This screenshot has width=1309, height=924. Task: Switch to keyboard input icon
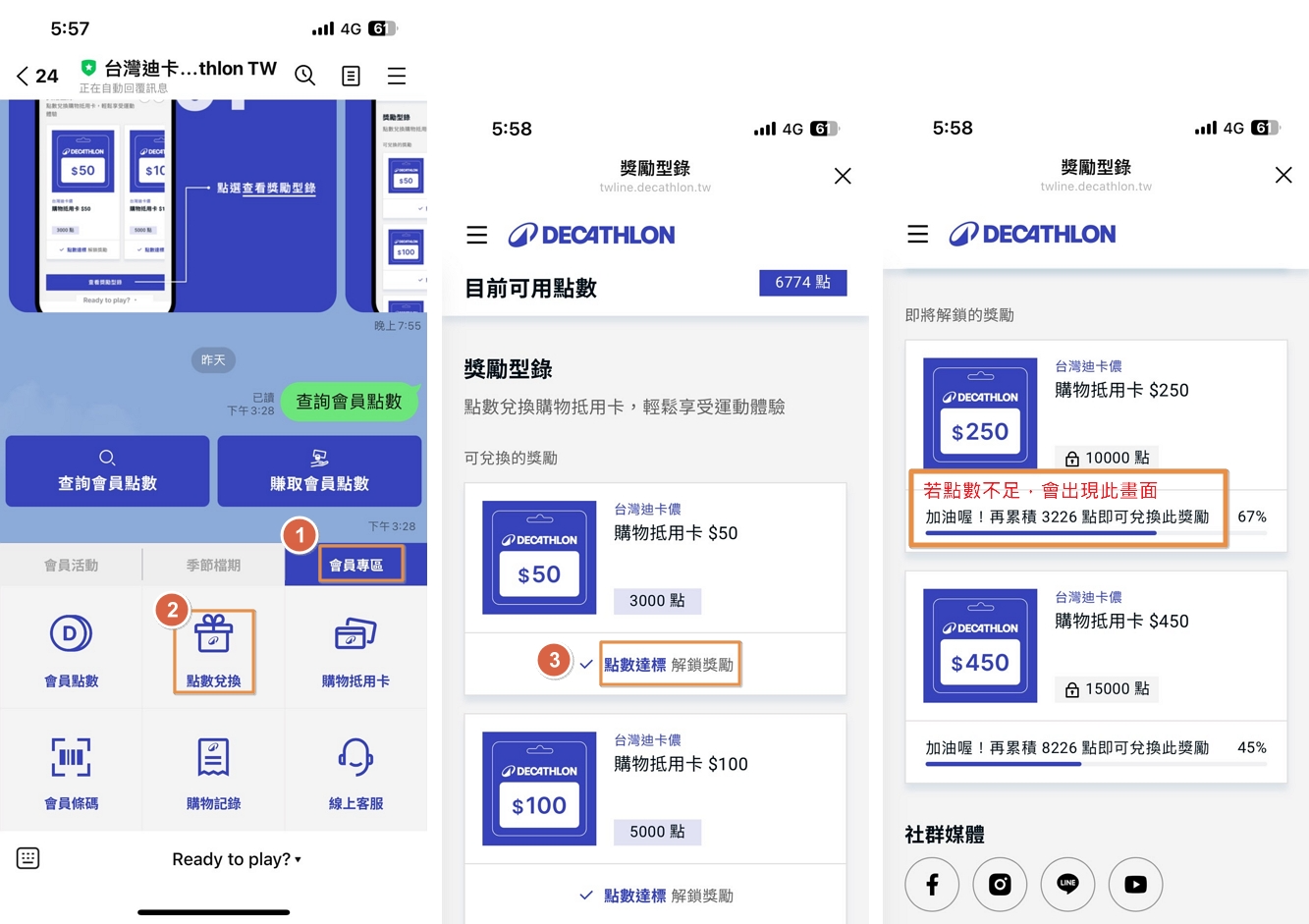28,858
